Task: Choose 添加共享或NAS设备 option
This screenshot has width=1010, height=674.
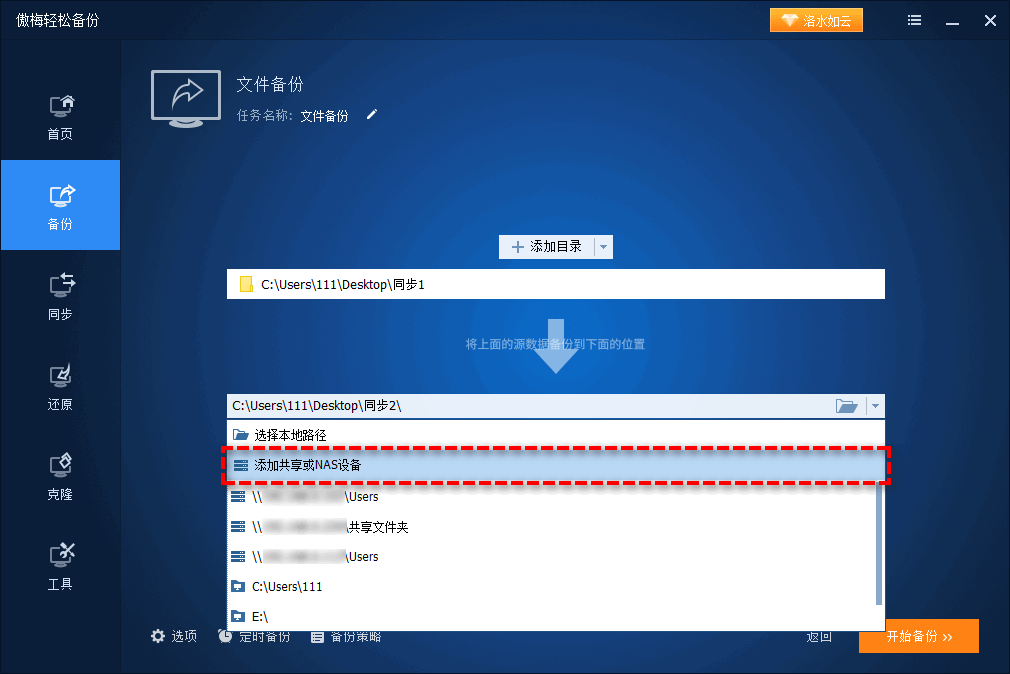Action: click(556, 465)
